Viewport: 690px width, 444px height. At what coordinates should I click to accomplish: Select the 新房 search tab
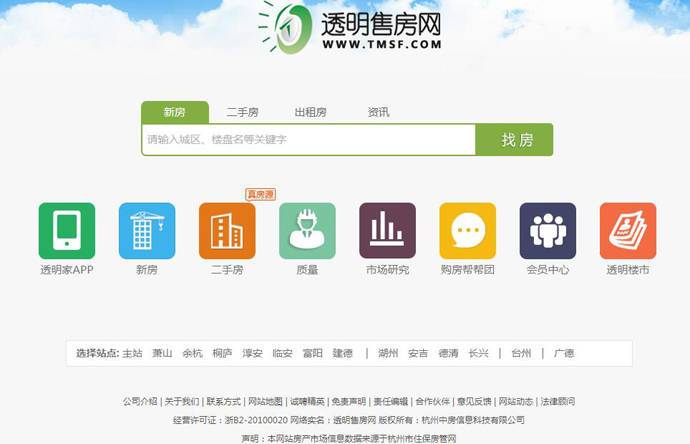[175, 112]
